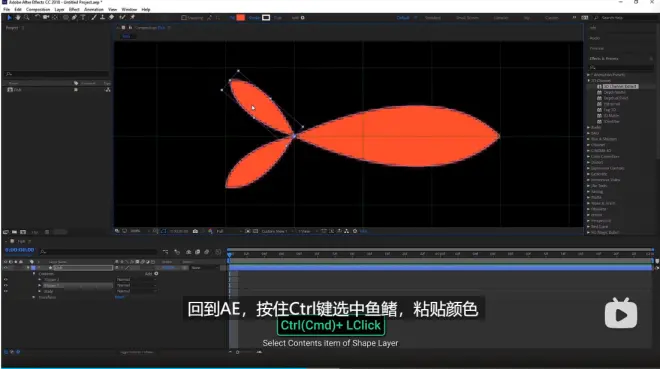The height and width of the screenshot is (369, 660).
Task: Click the snapshot camera icon in viewer
Action: coord(195,231)
